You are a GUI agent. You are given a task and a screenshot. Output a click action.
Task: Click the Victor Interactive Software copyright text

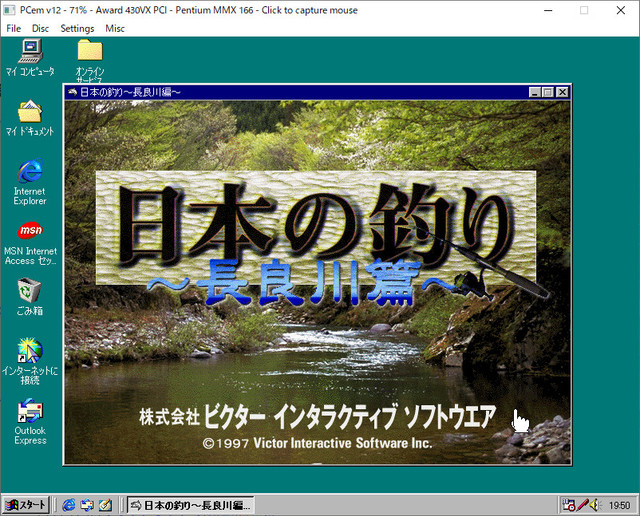coord(317,443)
